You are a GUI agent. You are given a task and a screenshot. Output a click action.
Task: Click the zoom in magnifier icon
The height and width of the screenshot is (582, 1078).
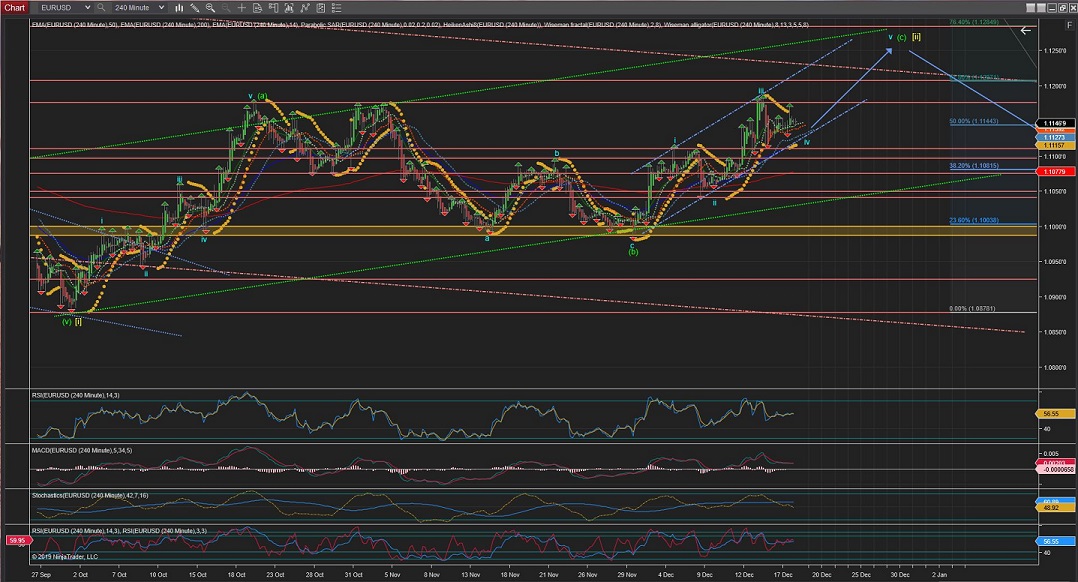point(211,7)
